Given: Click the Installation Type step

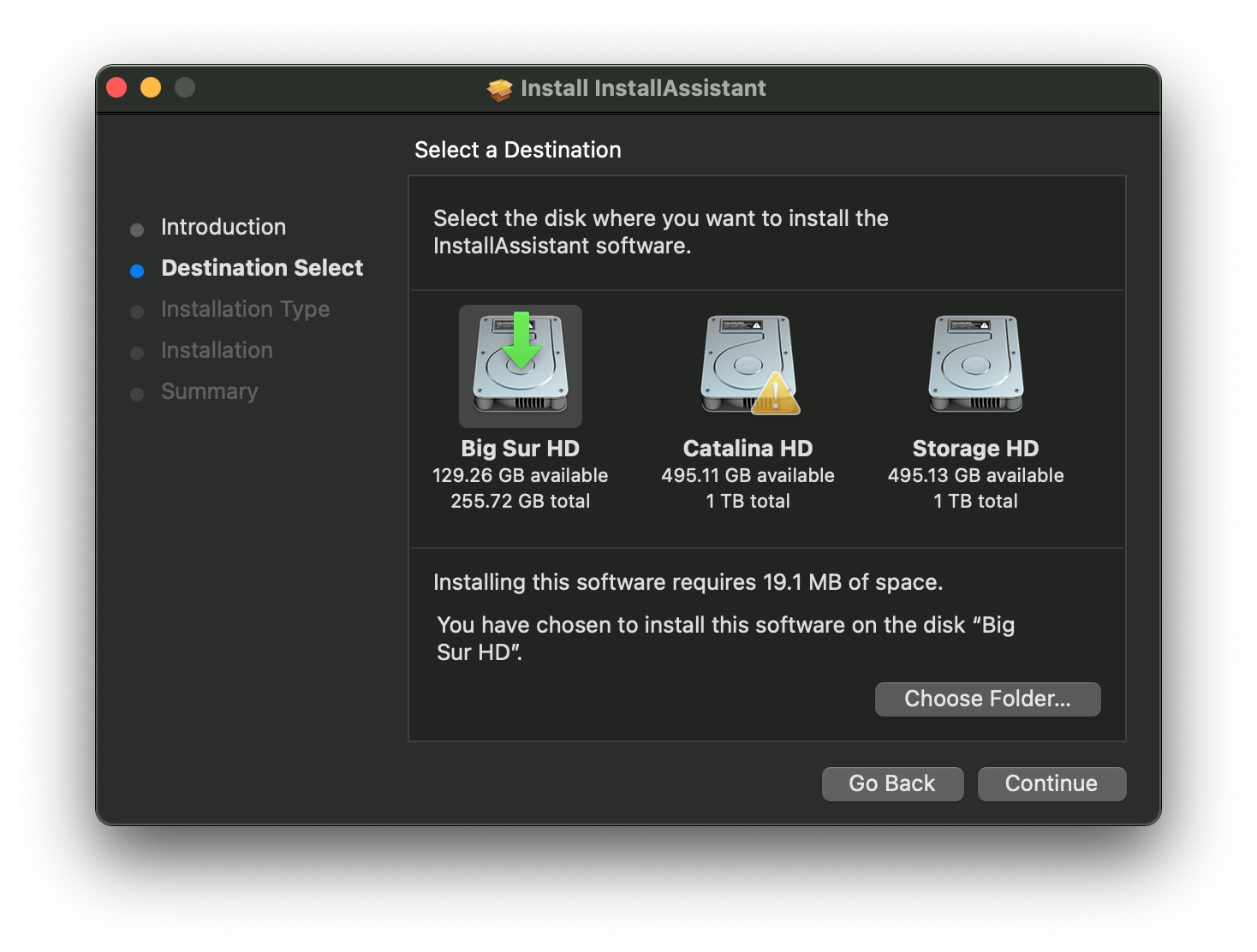Looking at the screenshot, I should click(245, 309).
